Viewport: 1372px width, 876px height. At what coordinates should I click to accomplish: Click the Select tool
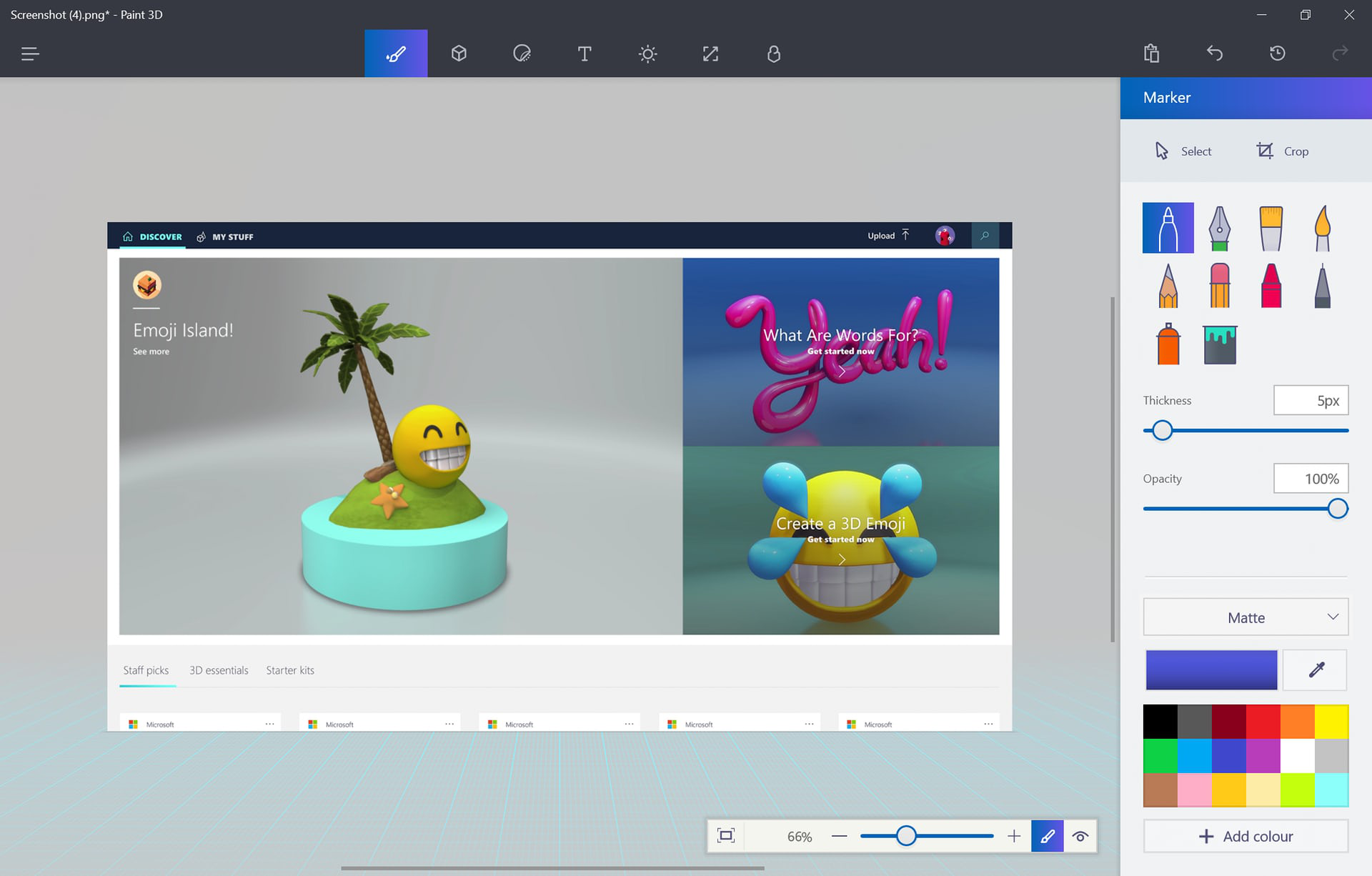pyautogui.click(x=1184, y=151)
